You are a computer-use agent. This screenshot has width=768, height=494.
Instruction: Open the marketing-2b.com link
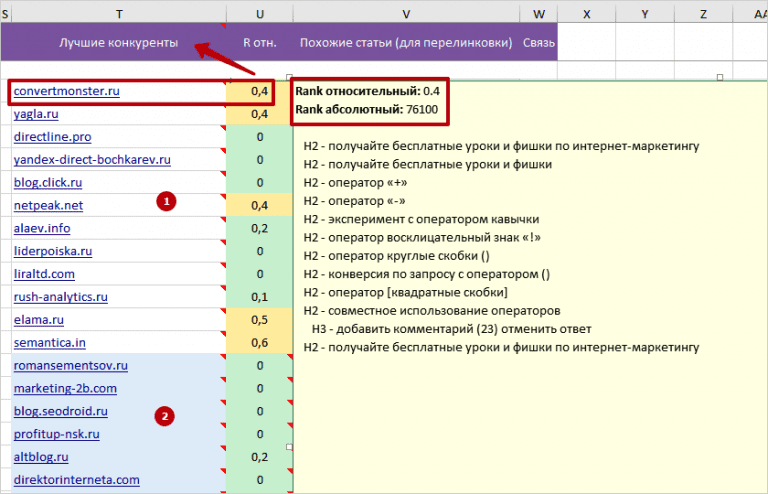(x=65, y=388)
